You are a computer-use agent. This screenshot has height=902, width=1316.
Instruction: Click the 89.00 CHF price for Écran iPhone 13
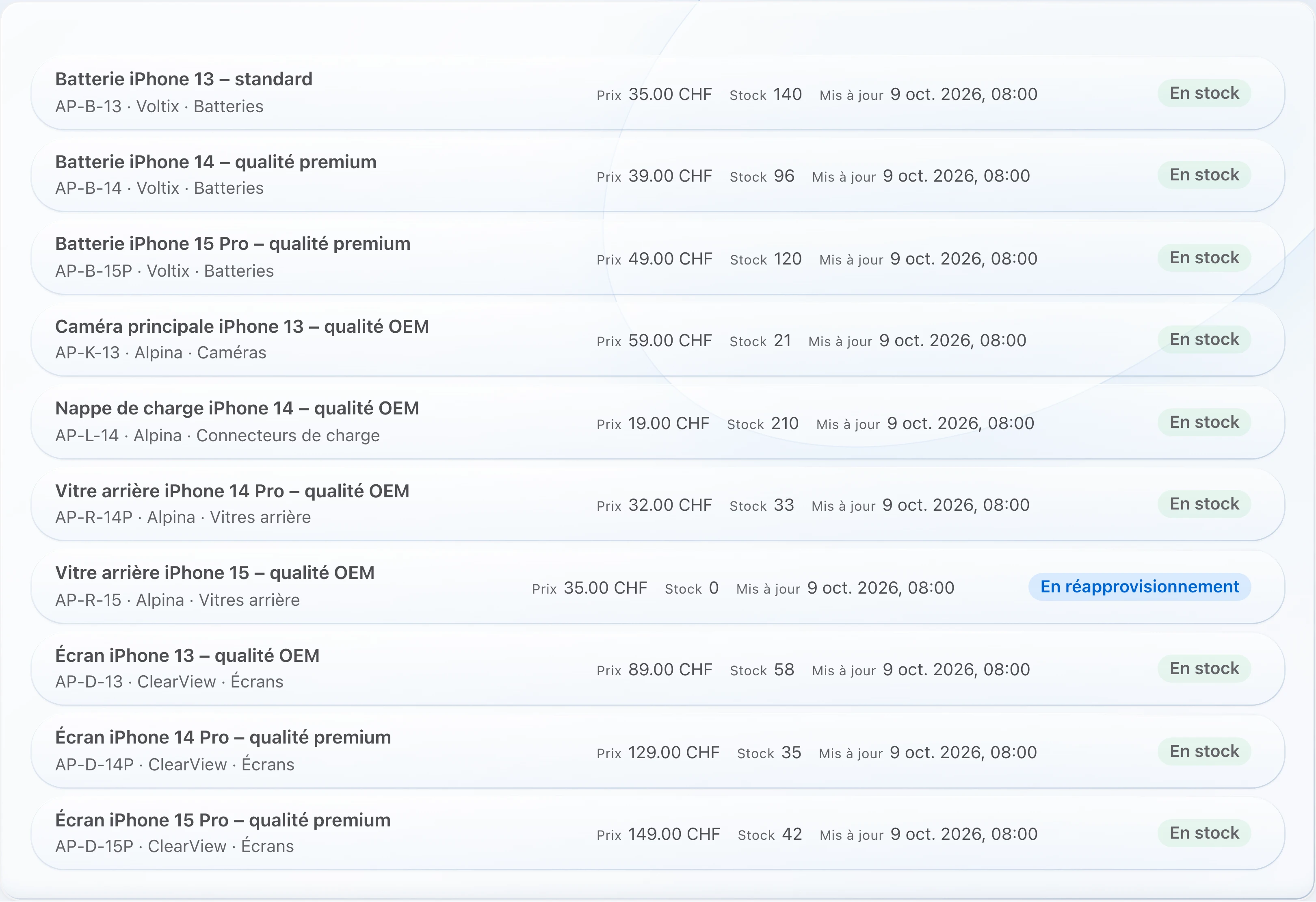671,670
